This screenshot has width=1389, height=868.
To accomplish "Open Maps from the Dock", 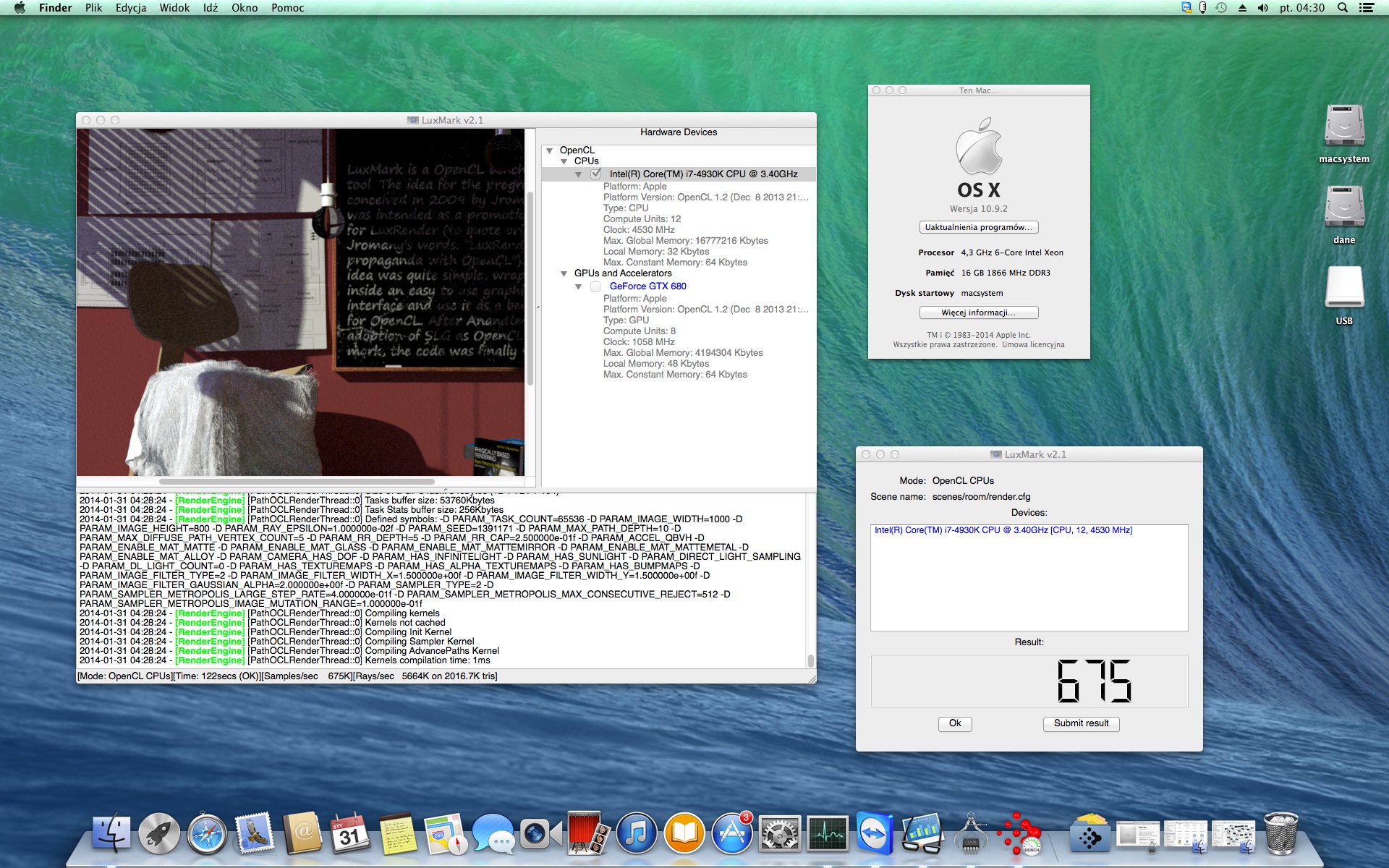I will 446,834.
